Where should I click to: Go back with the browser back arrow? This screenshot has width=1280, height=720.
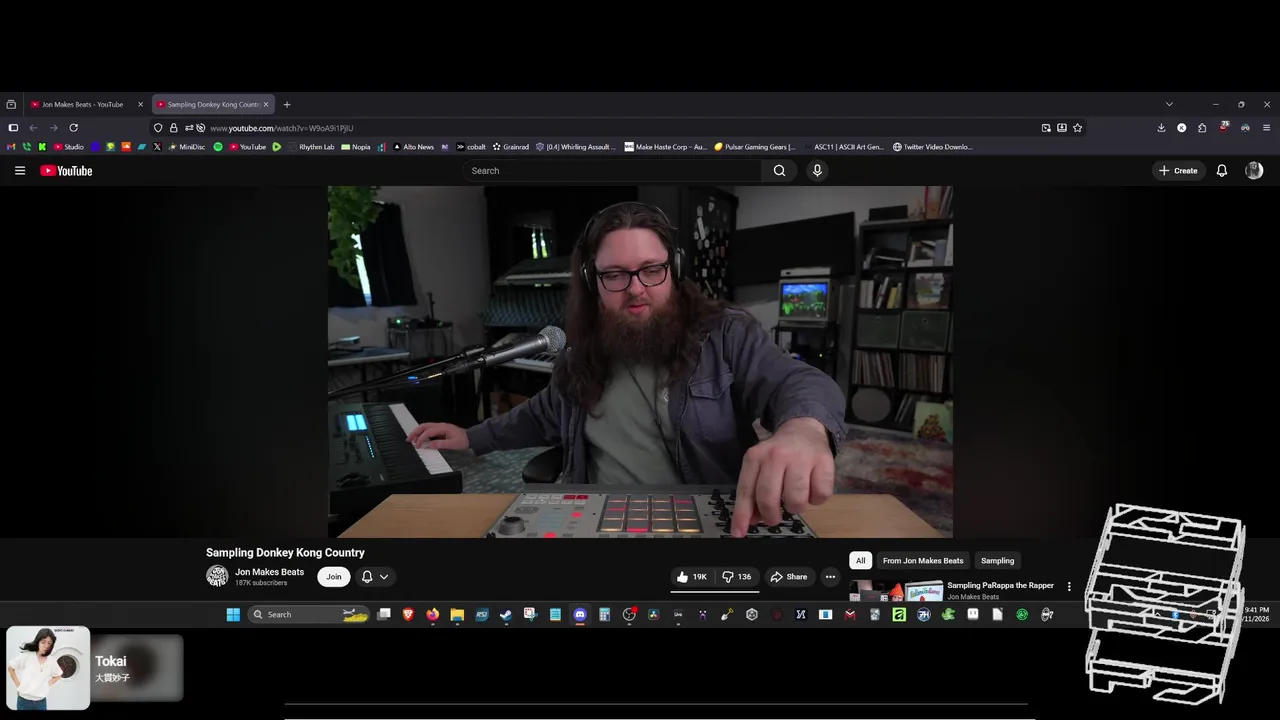[33, 128]
